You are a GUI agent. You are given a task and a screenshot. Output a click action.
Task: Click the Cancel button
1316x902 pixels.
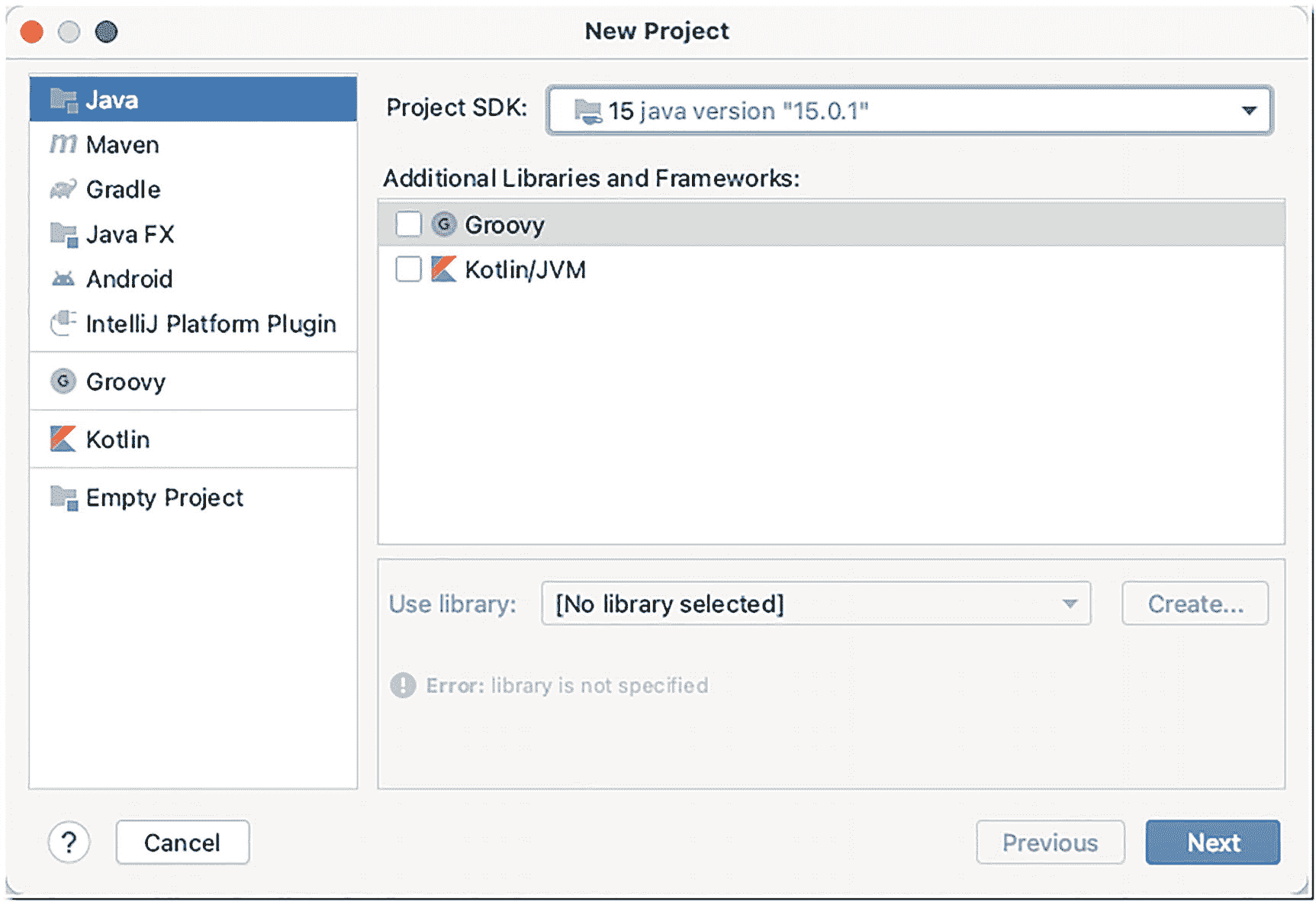182,842
